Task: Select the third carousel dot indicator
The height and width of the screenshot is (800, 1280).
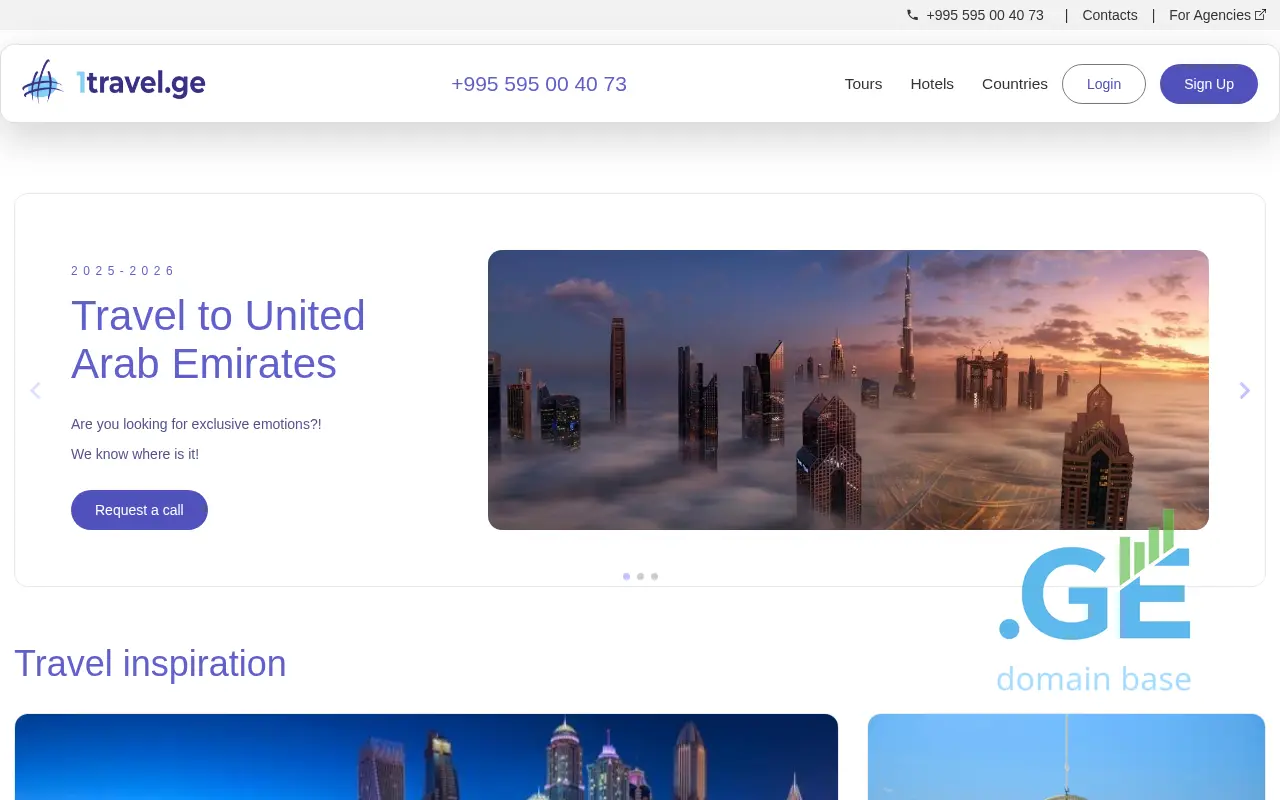Action: 654,576
